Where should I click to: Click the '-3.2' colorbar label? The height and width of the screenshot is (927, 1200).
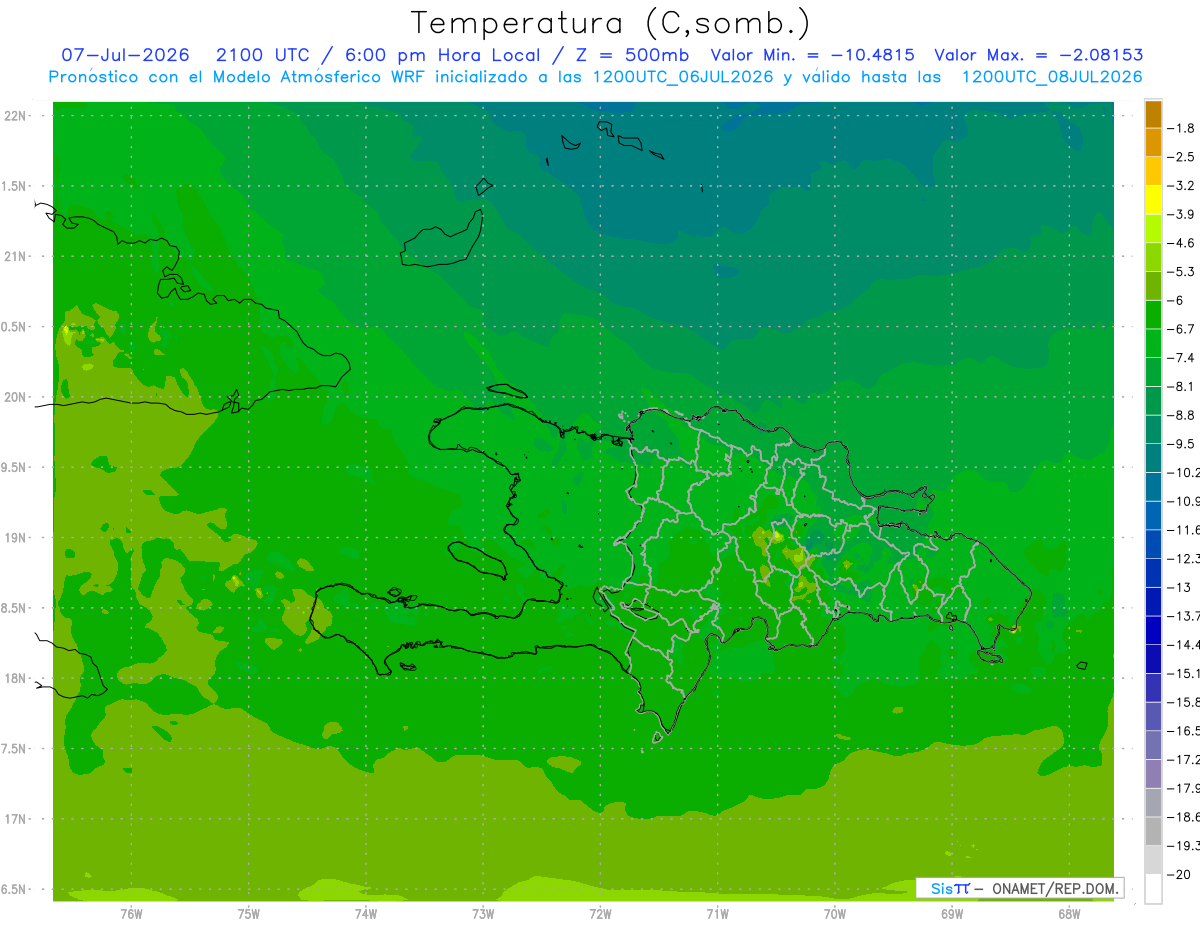(1182, 186)
